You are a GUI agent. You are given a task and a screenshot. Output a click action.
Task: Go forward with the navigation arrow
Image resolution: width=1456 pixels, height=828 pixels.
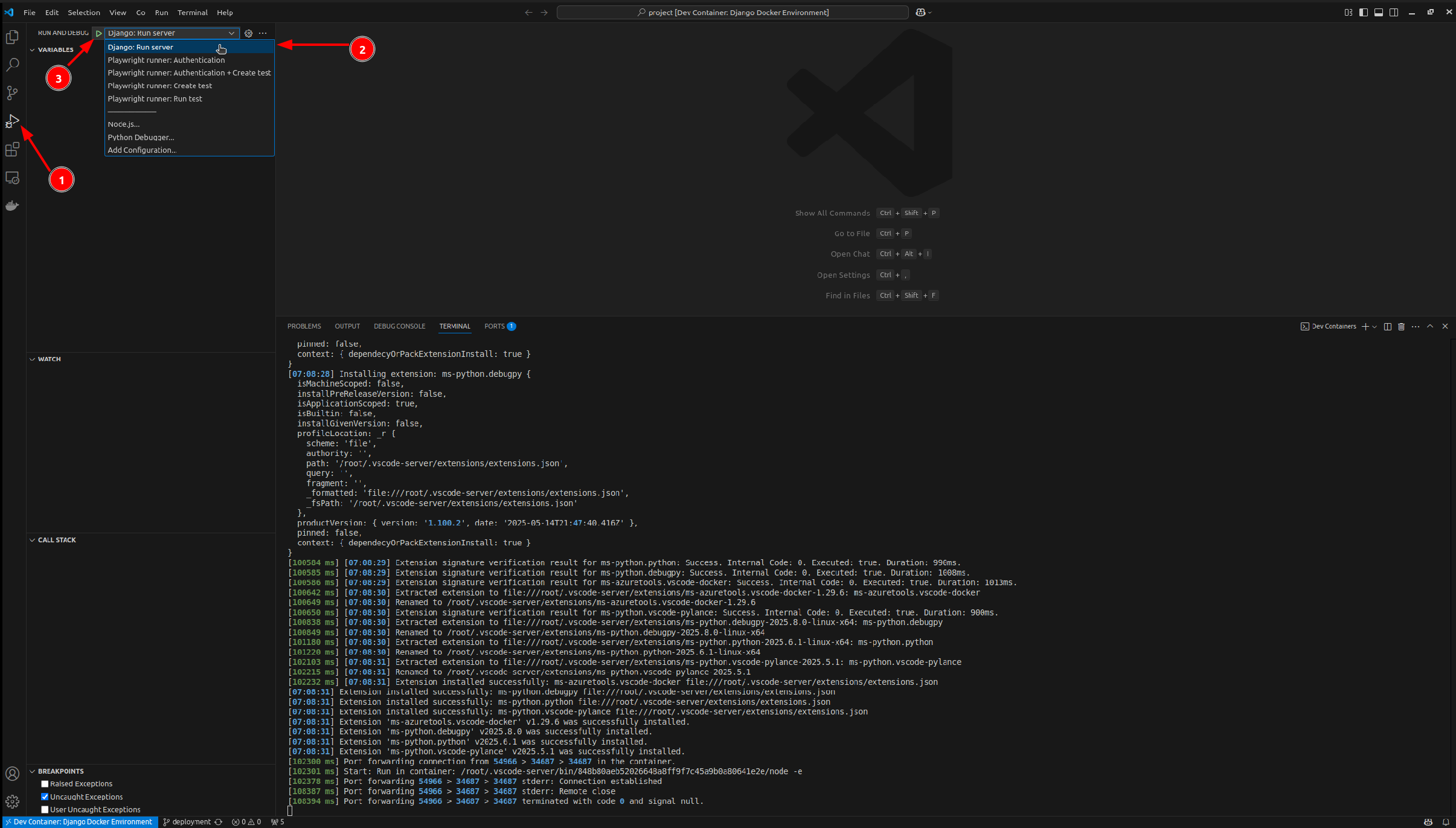pos(544,13)
